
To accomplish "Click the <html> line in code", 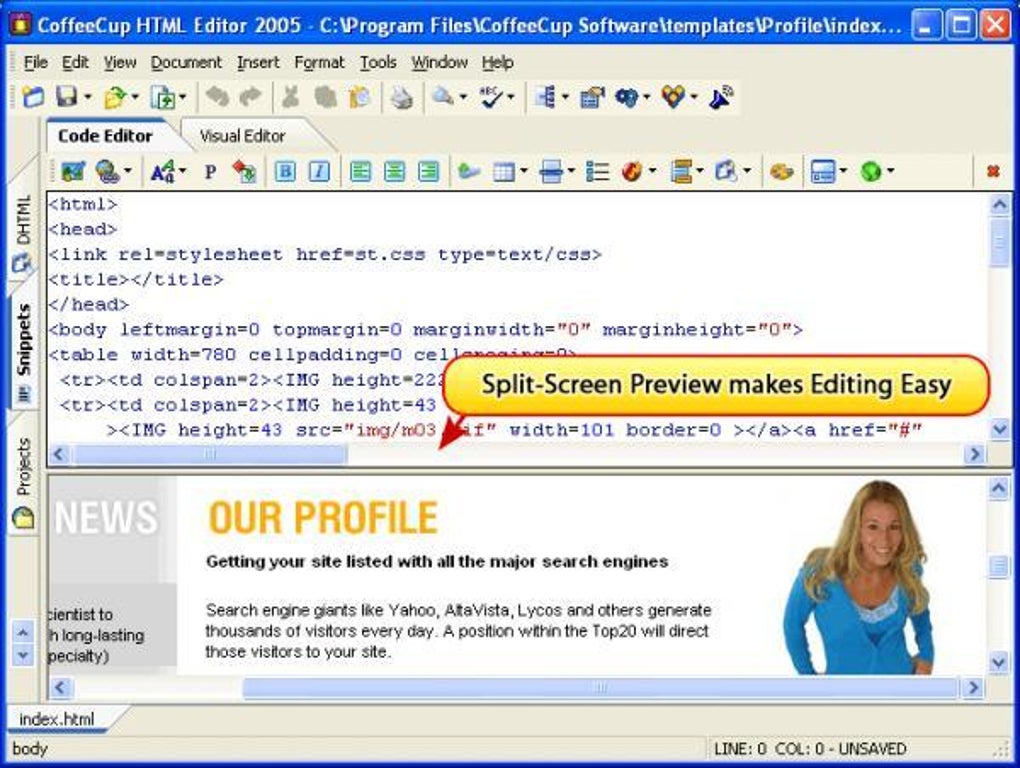I will pos(83,204).
